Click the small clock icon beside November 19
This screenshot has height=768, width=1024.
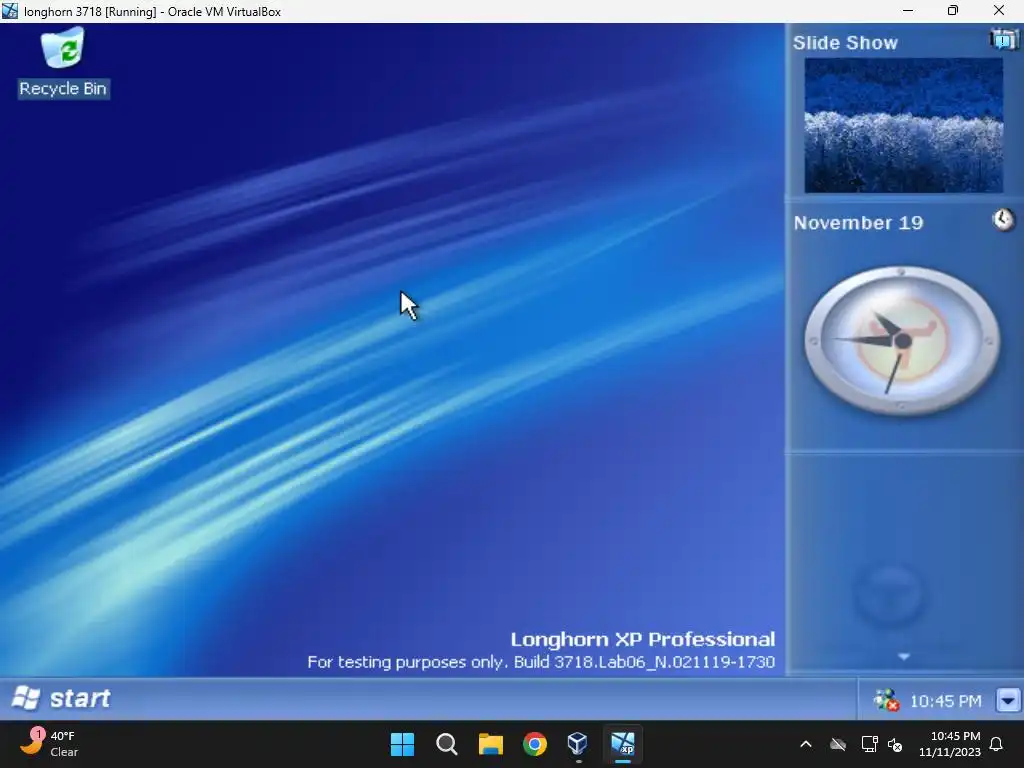point(1004,219)
